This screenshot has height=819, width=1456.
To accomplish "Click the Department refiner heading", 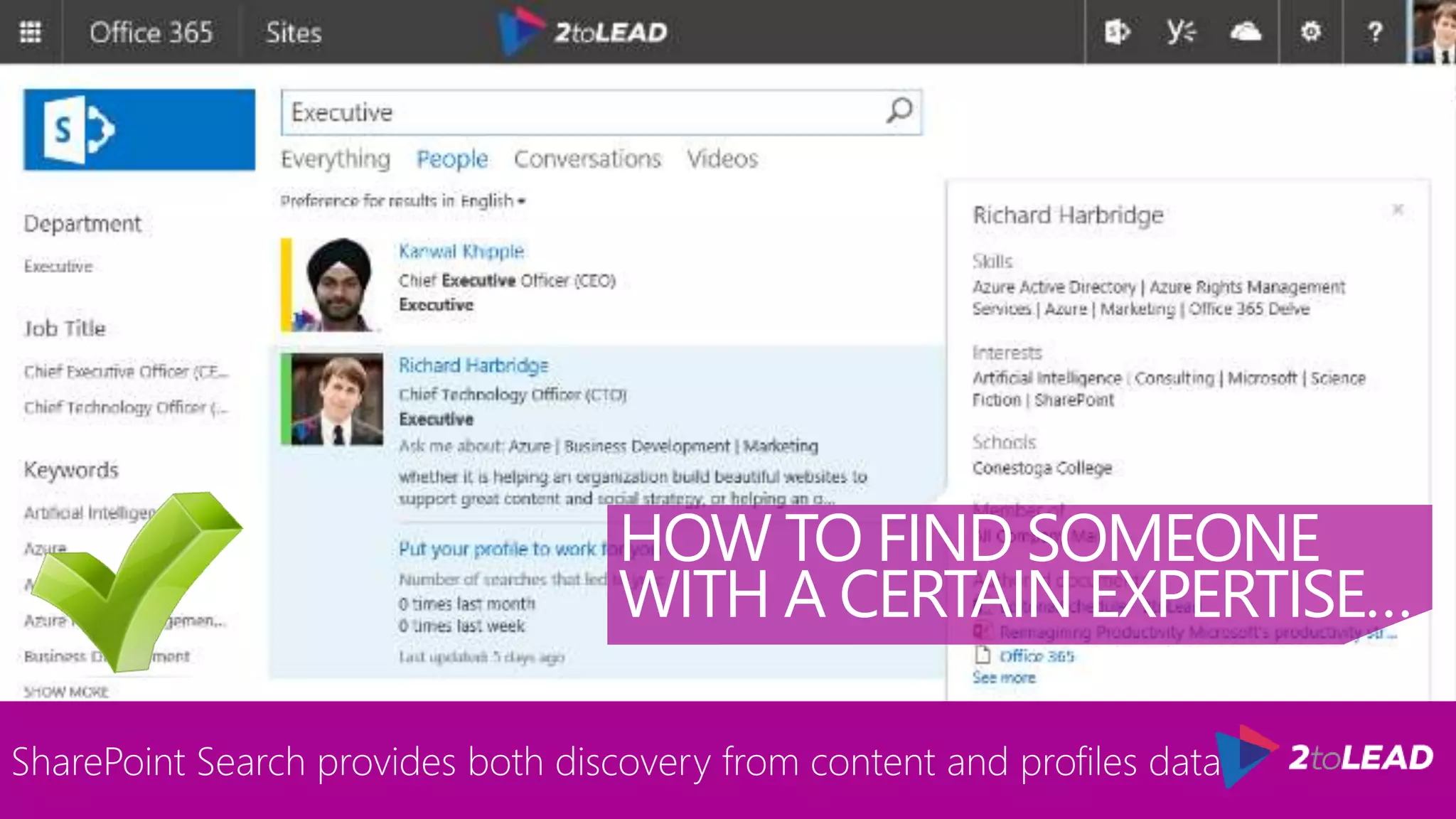I will coord(82,224).
